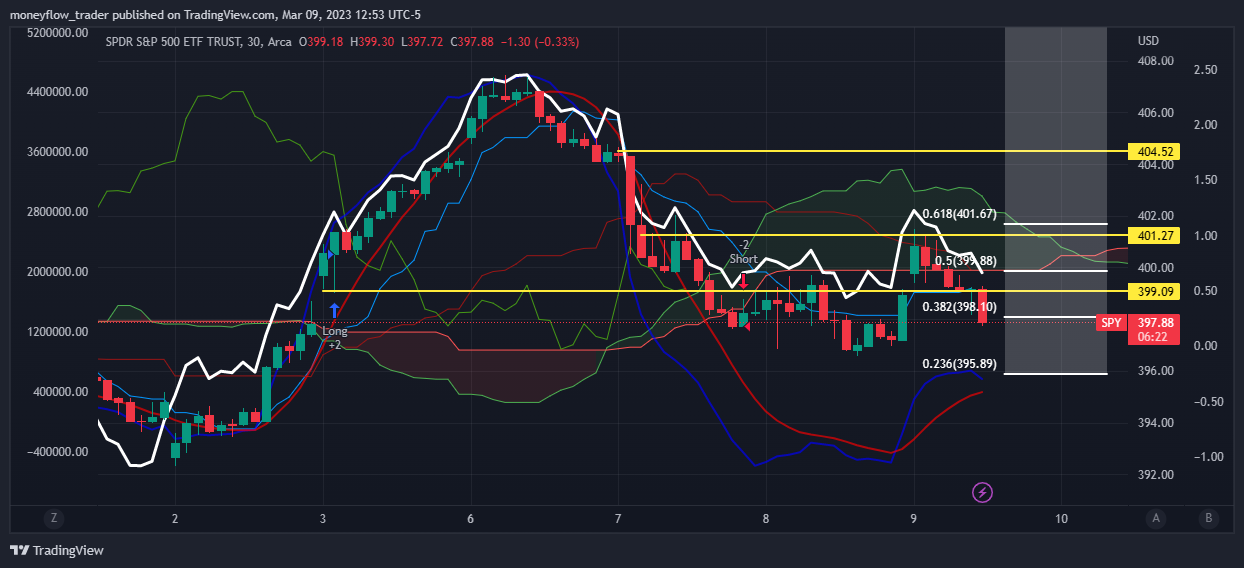Image resolution: width=1244 pixels, height=568 pixels.
Task: Click the B scale button
Action: click(1209, 518)
